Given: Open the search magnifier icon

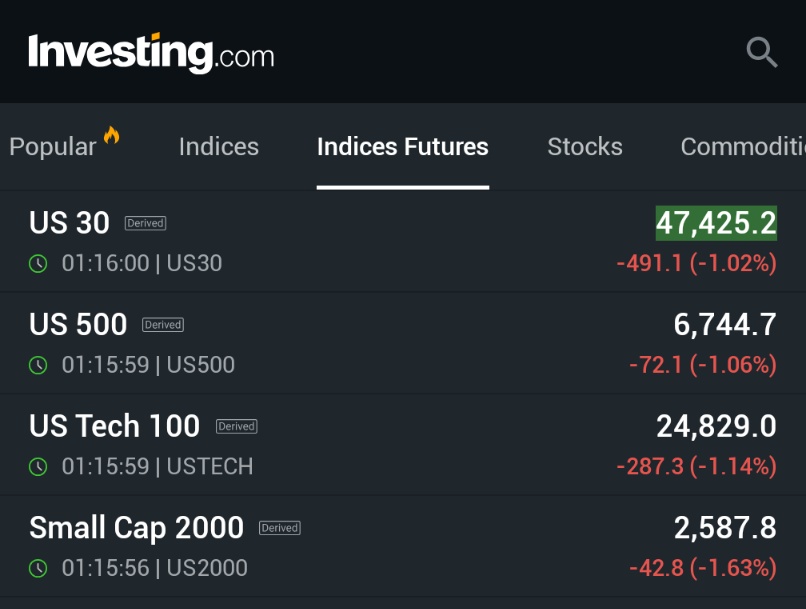Looking at the screenshot, I should click(762, 52).
